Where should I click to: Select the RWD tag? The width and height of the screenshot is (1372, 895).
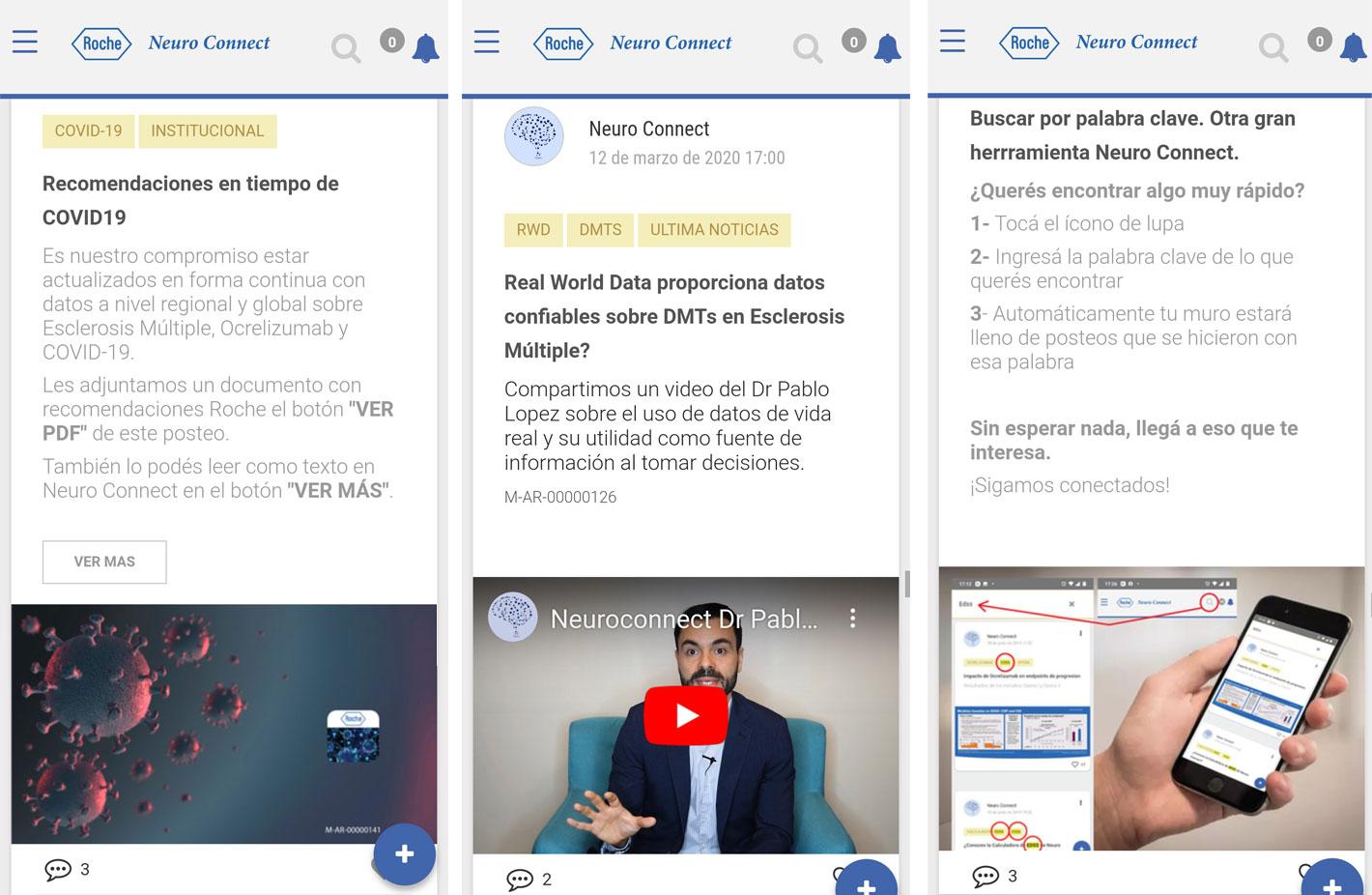(x=533, y=230)
